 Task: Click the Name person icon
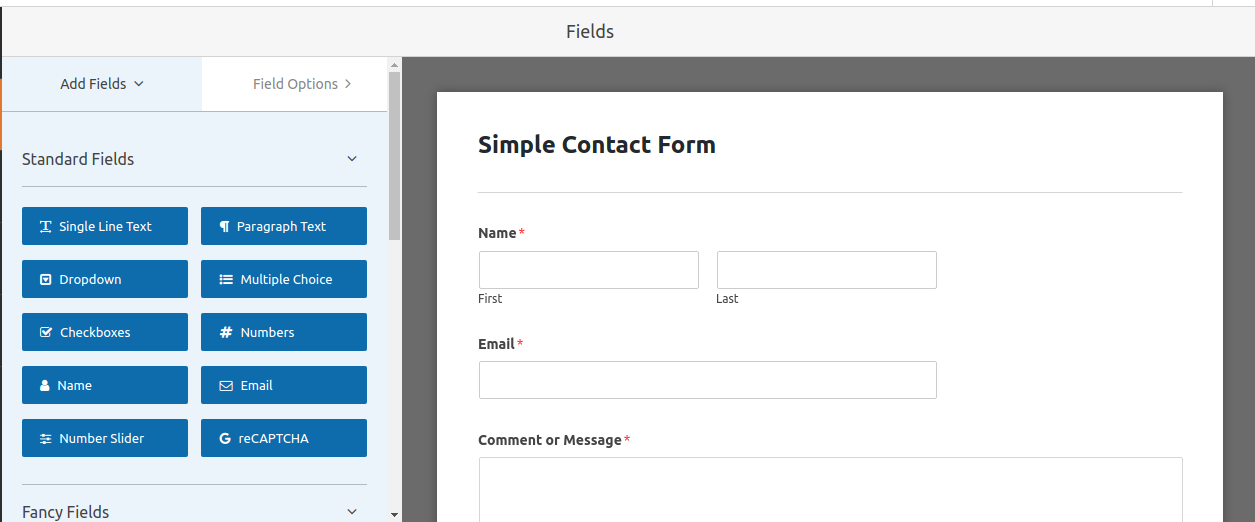(x=45, y=386)
